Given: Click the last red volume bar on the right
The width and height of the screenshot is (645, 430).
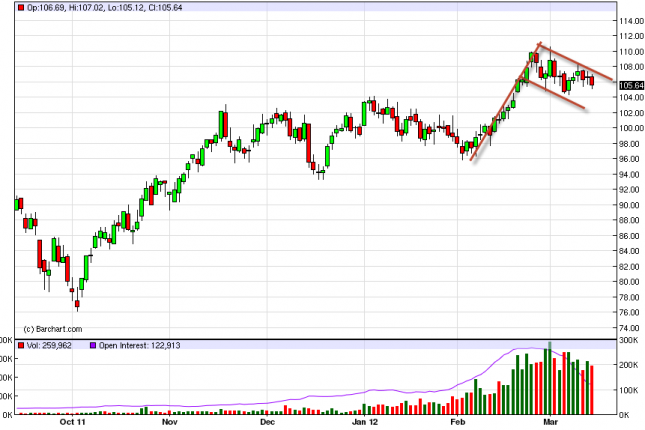Looking at the screenshot, I should (x=592, y=390).
